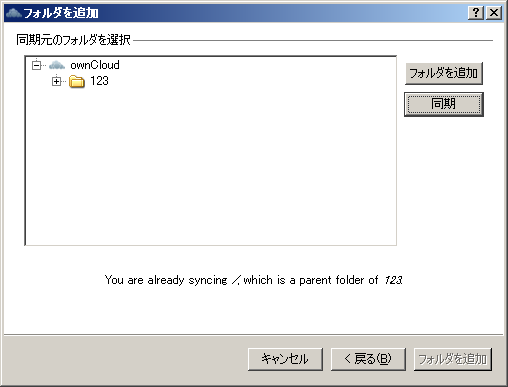Click the ownCloud cloud icon in tree
The height and width of the screenshot is (387, 508).
coord(57,65)
